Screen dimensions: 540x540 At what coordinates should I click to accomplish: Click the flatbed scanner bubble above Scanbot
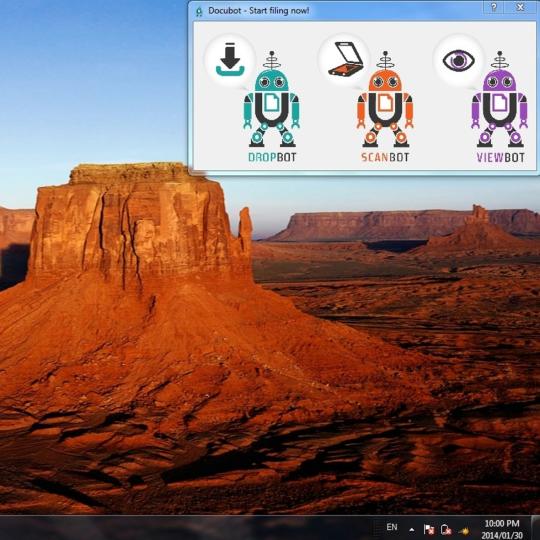(x=345, y=59)
